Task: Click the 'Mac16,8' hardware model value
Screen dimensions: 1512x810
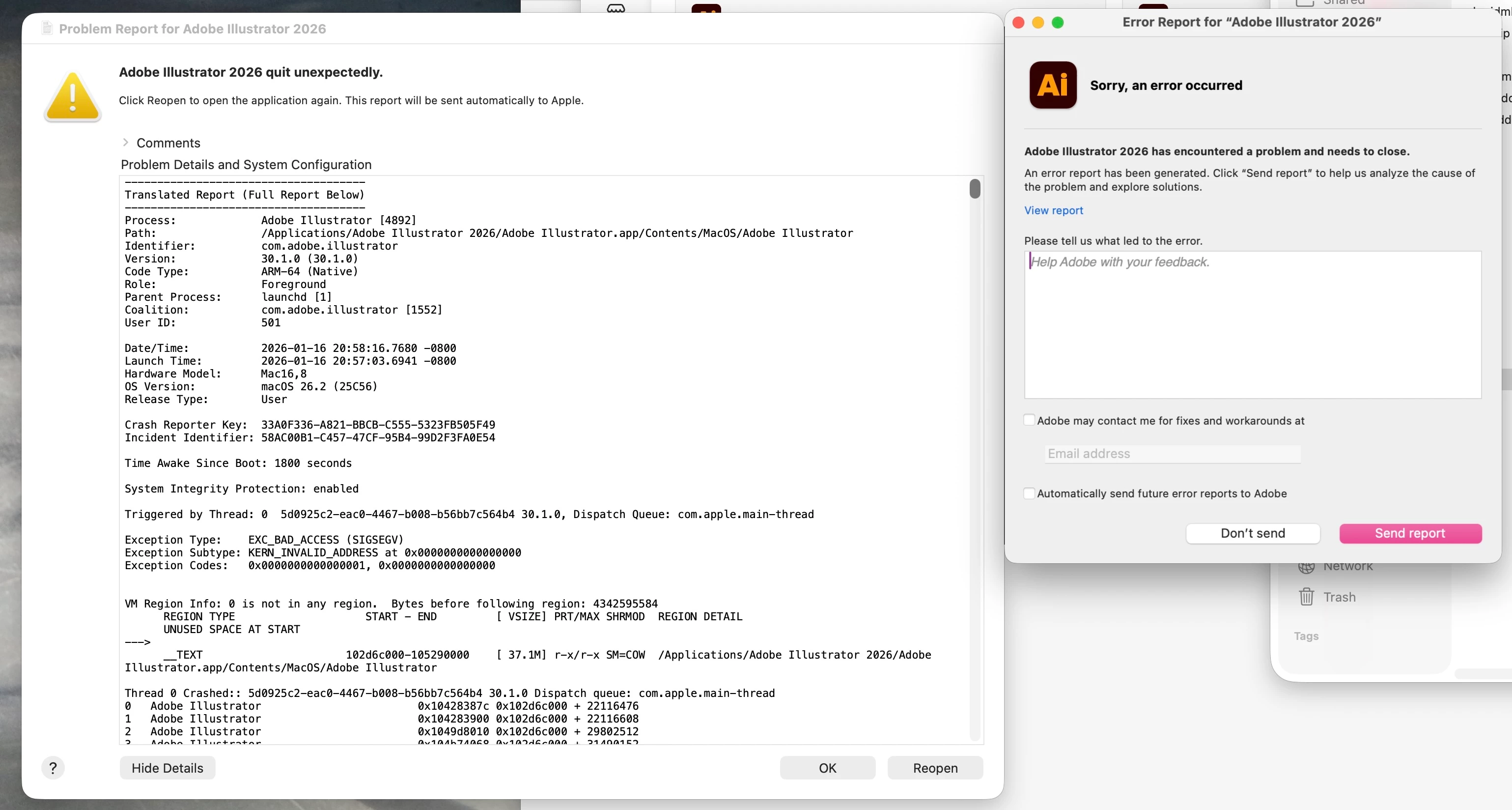Action: point(283,374)
